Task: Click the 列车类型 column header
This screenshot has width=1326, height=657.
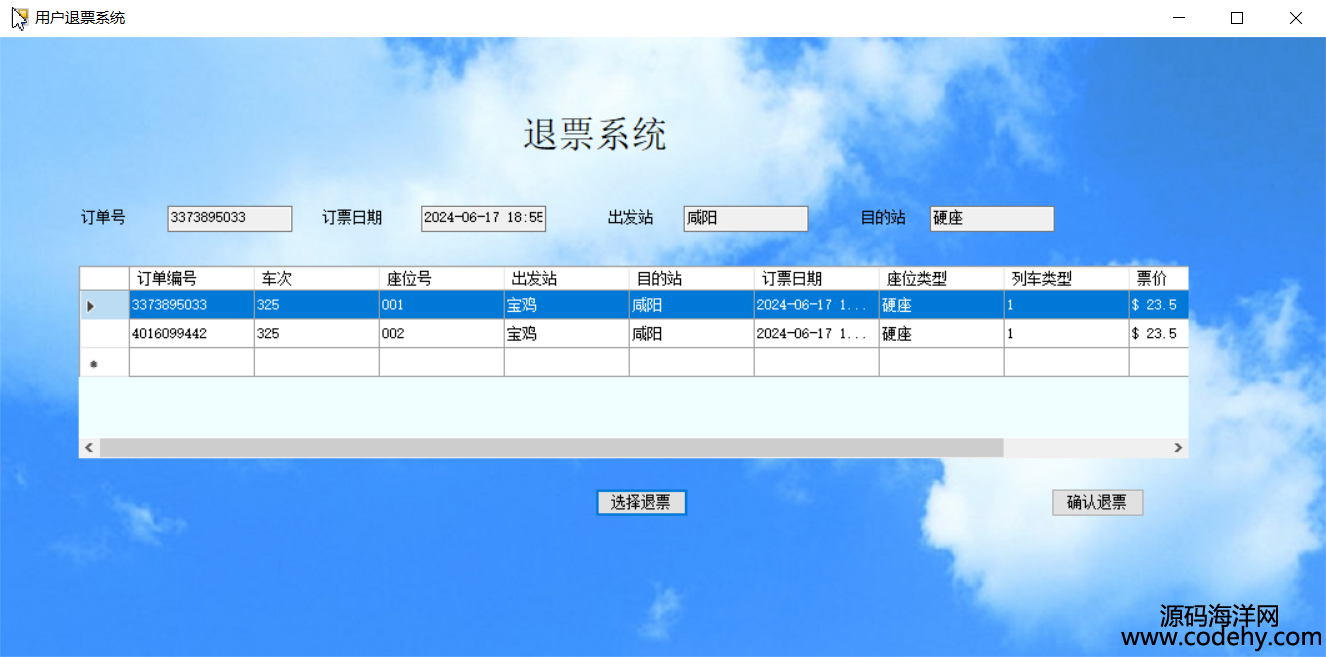Action: tap(1067, 279)
